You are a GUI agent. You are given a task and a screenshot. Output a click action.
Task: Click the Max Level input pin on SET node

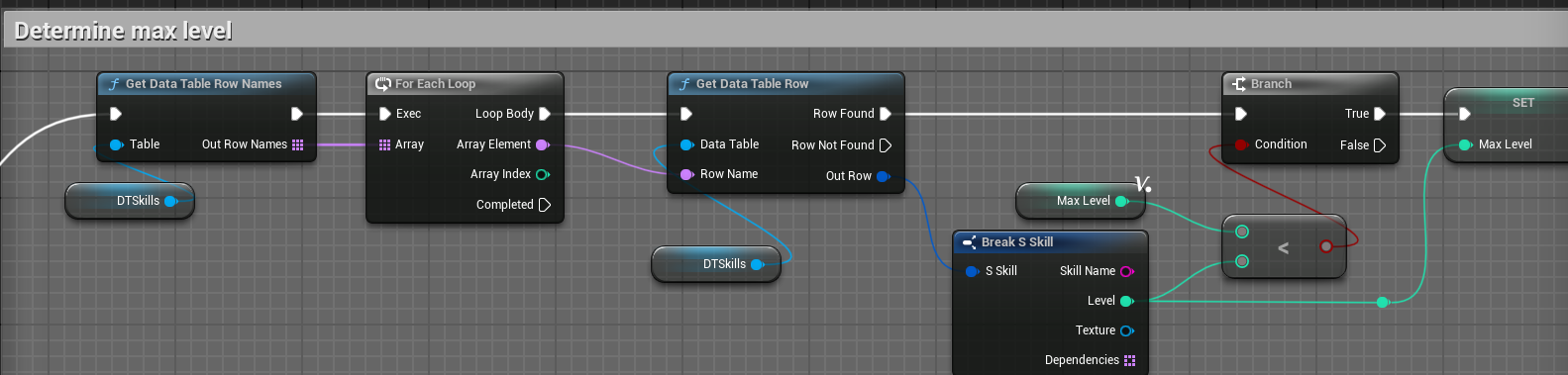coord(1465,144)
